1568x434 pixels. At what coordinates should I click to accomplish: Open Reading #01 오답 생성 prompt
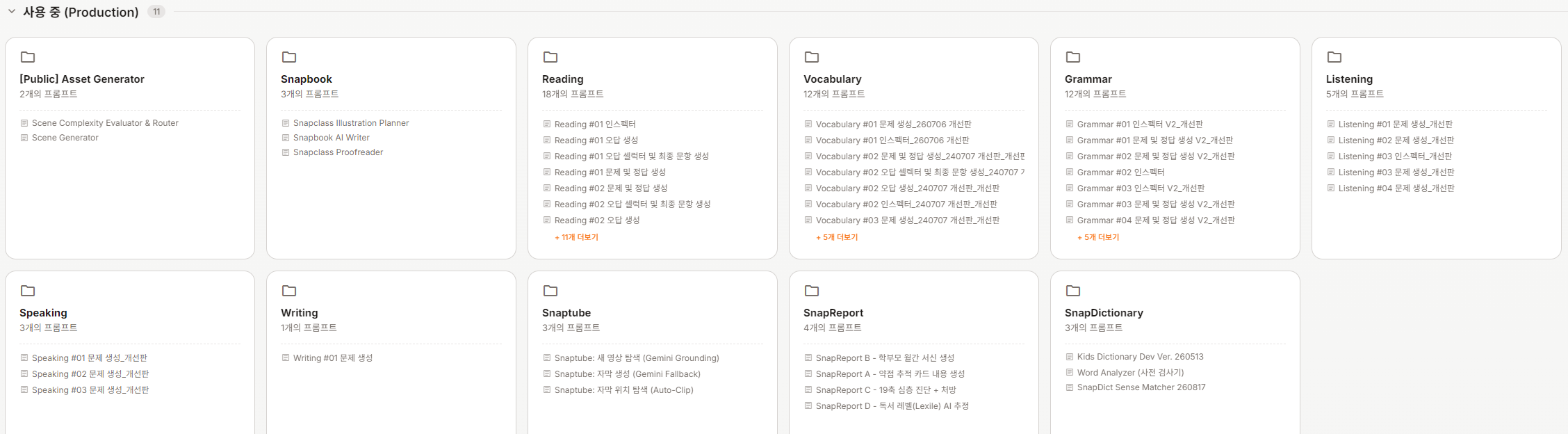[596, 140]
